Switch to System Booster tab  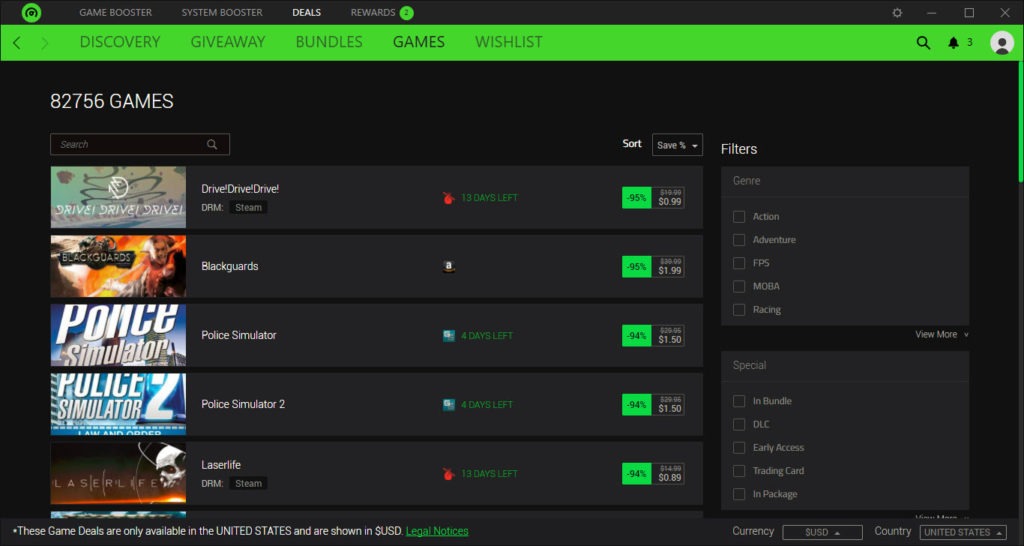coord(222,12)
